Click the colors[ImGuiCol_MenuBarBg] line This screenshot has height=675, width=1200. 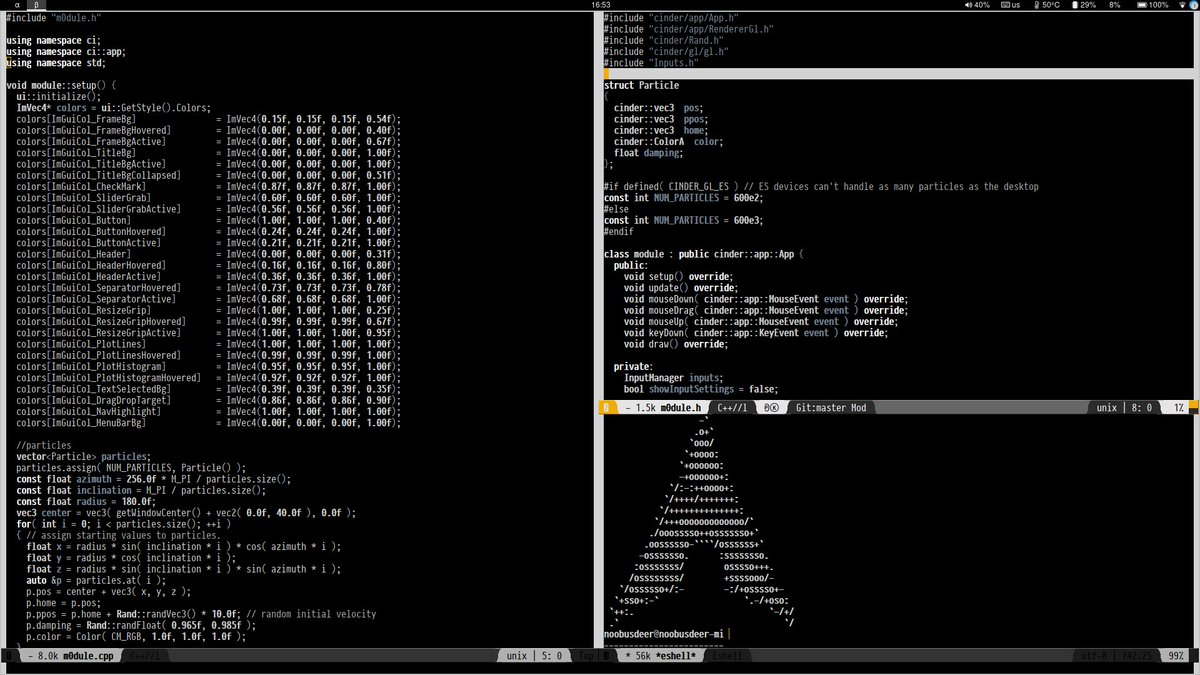tap(208, 423)
